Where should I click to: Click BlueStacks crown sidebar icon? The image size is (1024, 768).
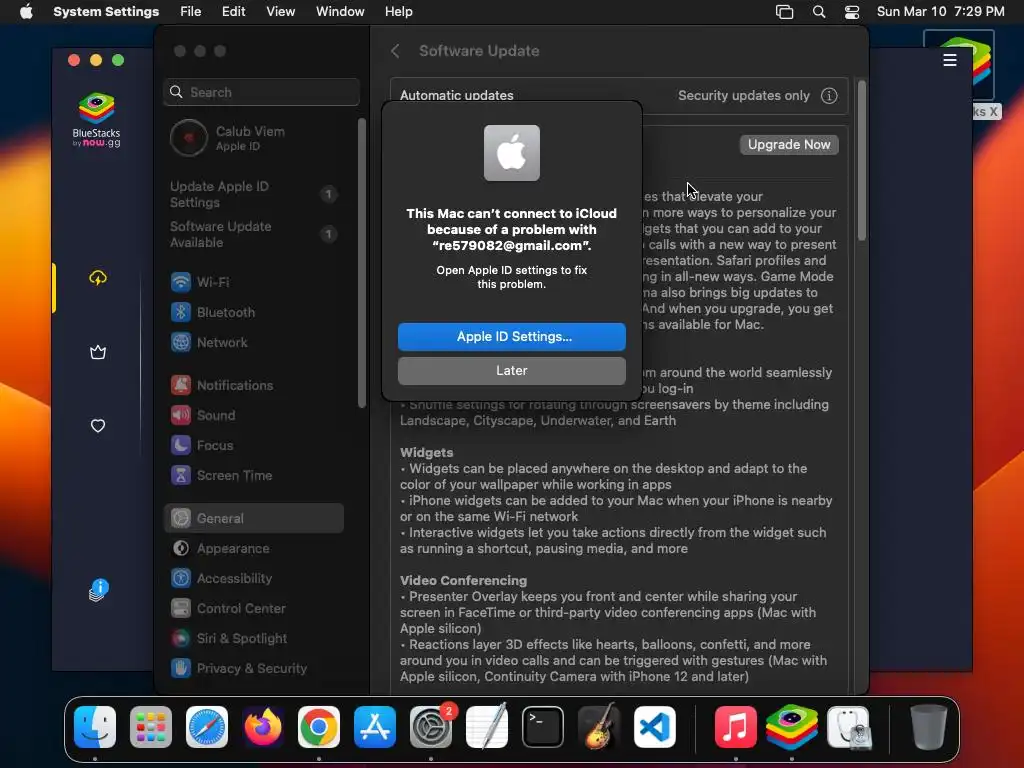97,353
